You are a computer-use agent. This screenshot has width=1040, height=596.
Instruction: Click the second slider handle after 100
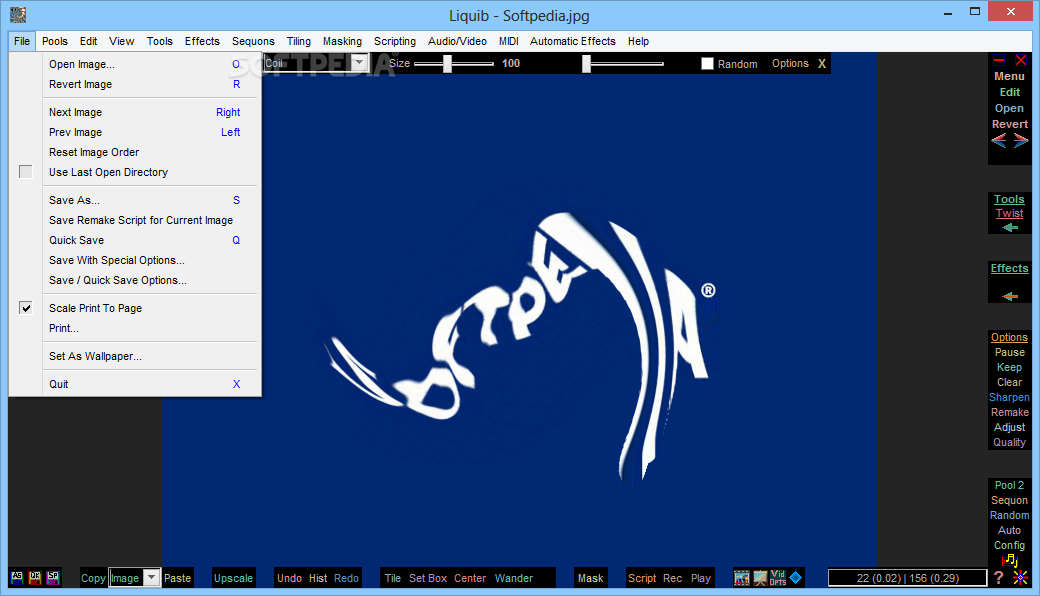[x=586, y=64]
